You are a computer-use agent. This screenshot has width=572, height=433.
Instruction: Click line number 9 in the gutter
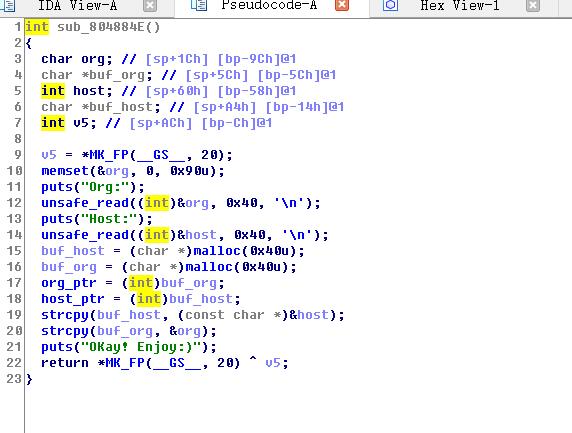[x=18, y=155]
